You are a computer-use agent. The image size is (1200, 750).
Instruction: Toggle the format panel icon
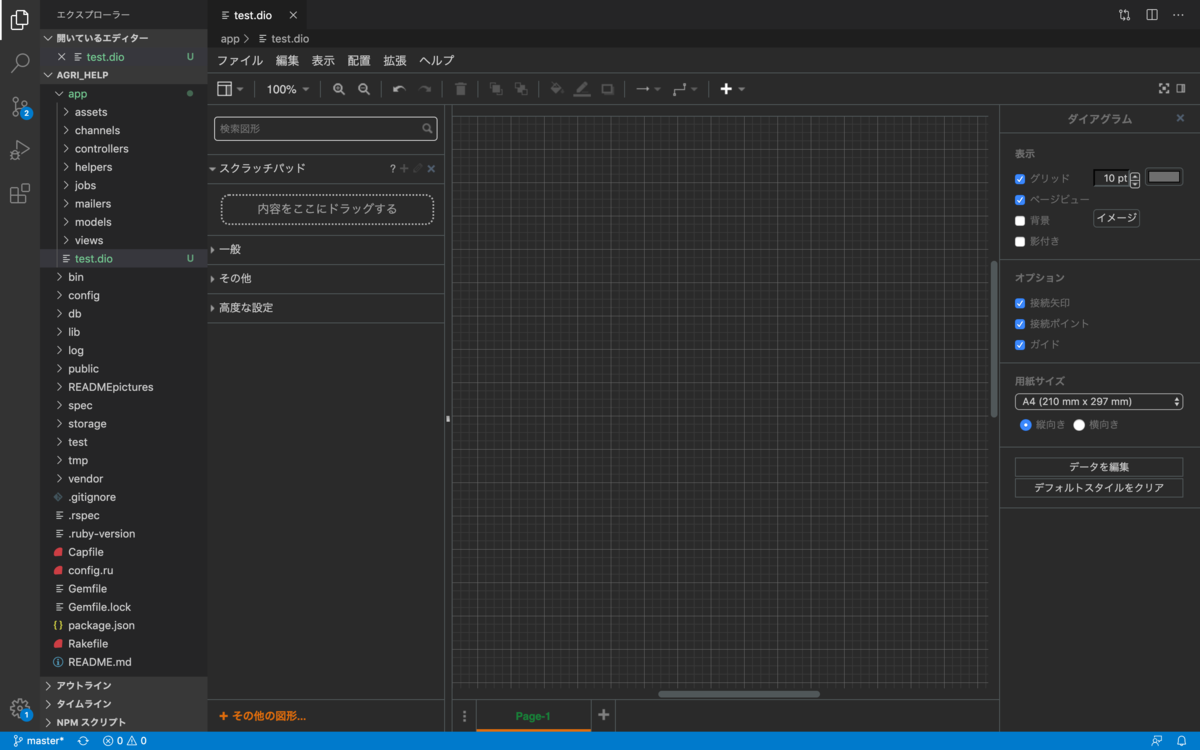[1181, 89]
